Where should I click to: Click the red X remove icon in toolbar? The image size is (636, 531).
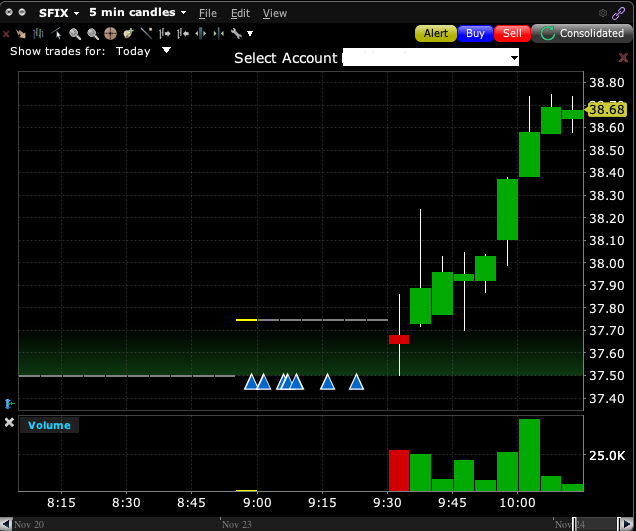pos(6,34)
